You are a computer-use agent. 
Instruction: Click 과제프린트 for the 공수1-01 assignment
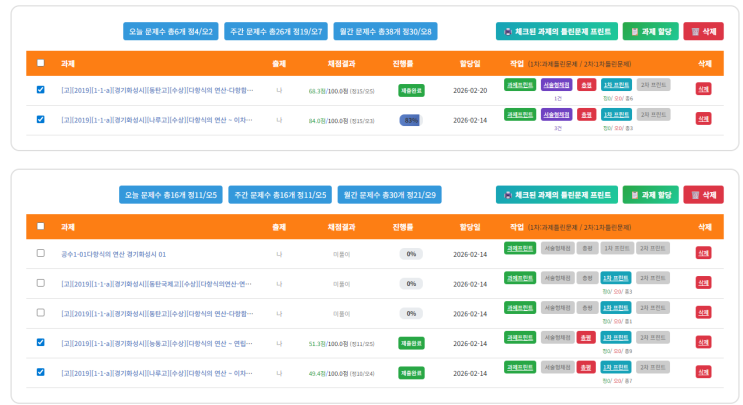(x=519, y=248)
